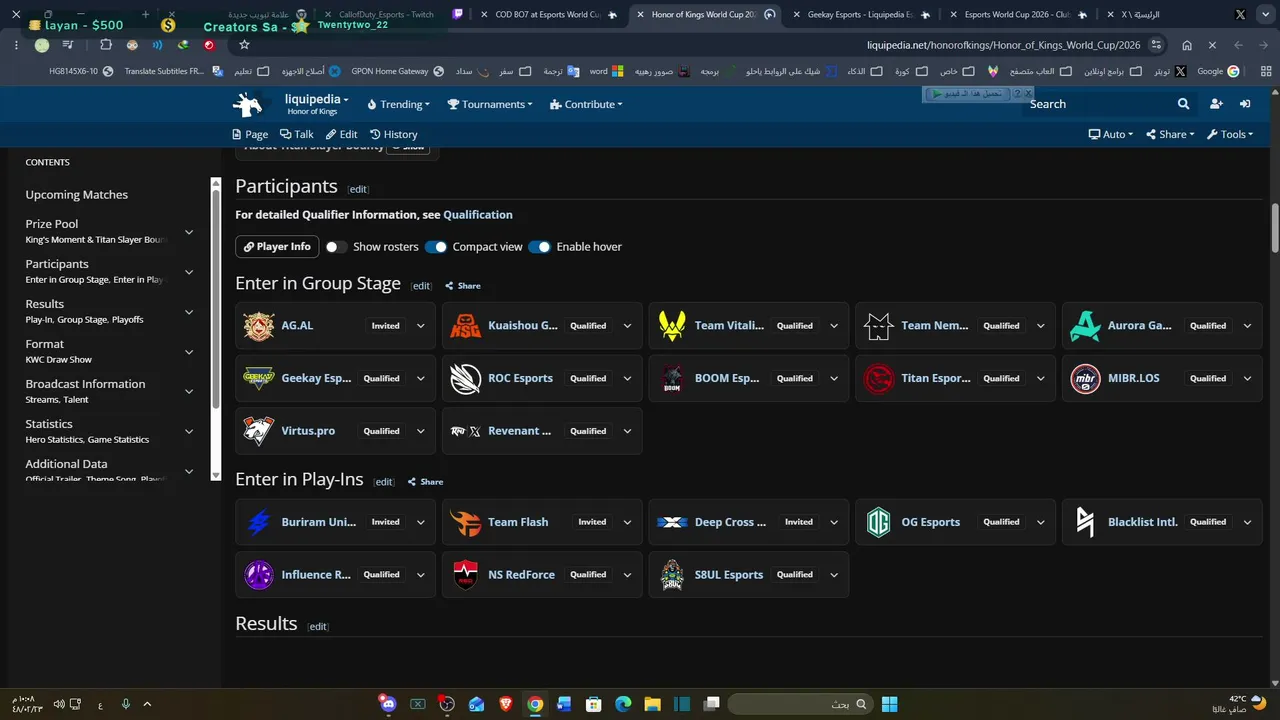Click the Kuaishou Gaming team logo
The height and width of the screenshot is (720, 1280).
point(466,326)
